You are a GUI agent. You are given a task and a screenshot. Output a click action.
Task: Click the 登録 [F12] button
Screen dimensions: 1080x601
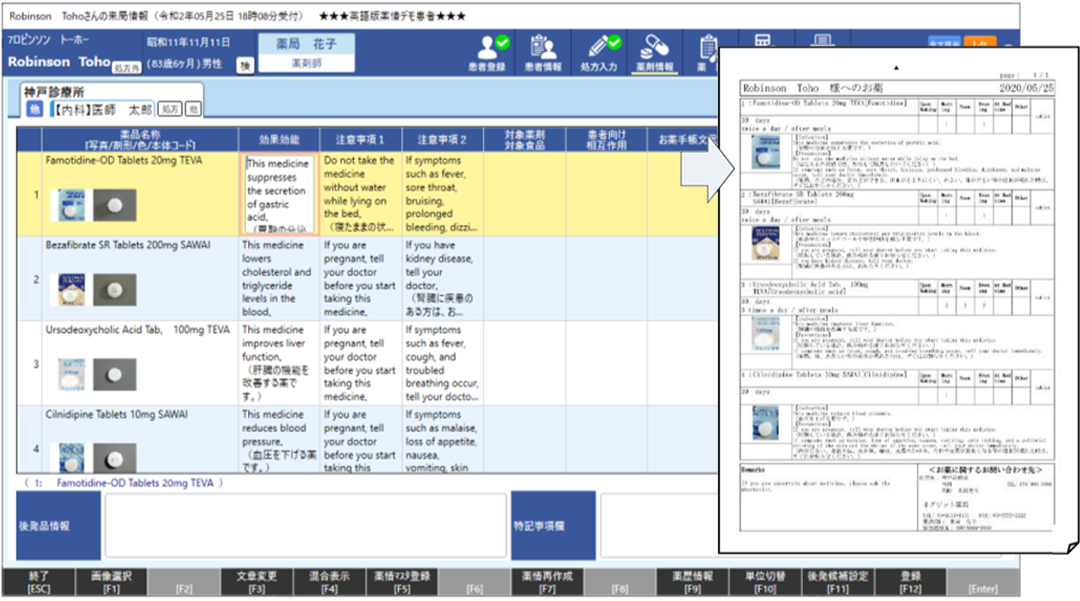pyautogui.click(x=911, y=582)
